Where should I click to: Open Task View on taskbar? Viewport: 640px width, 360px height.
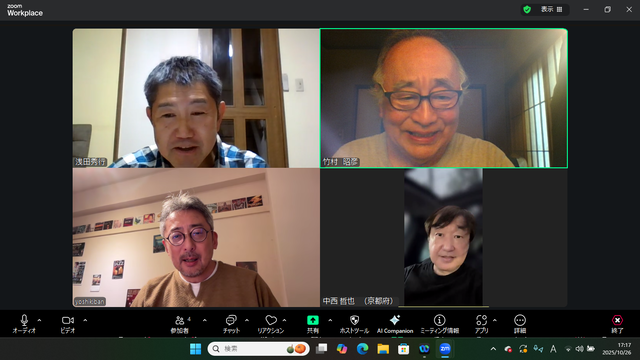click(322, 349)
